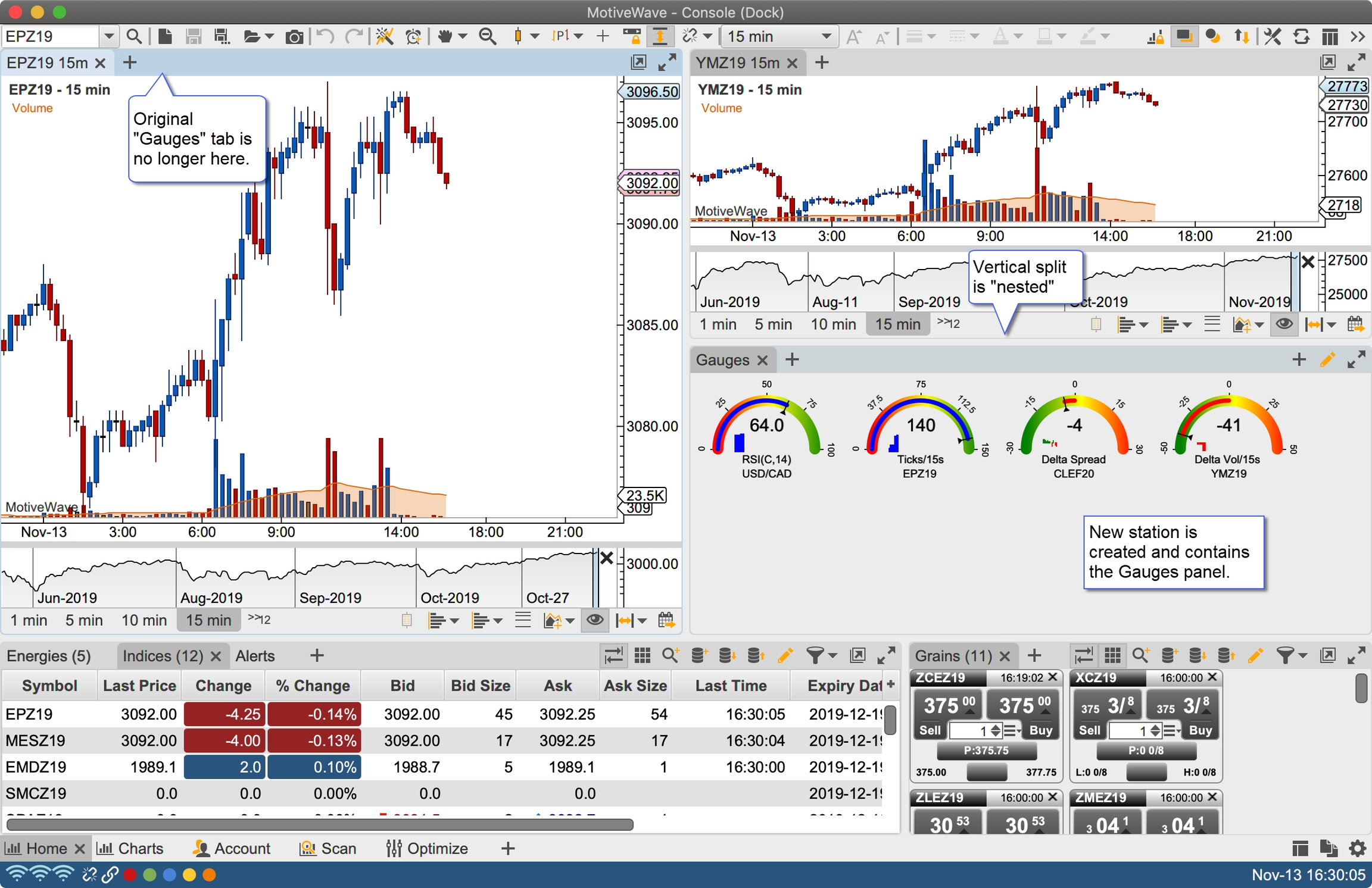
Task: Click the calendar icon under EPZ19 chart
Action: [666, 620]
